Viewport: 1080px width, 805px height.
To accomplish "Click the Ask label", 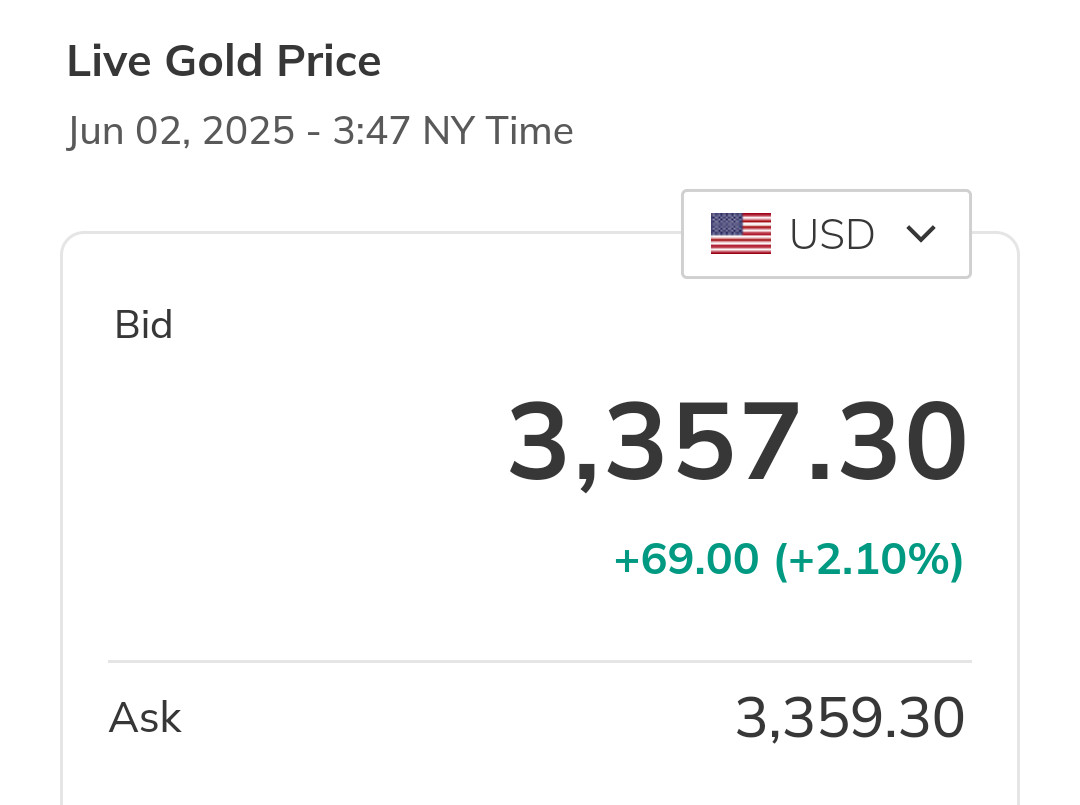I will point(145,718).
